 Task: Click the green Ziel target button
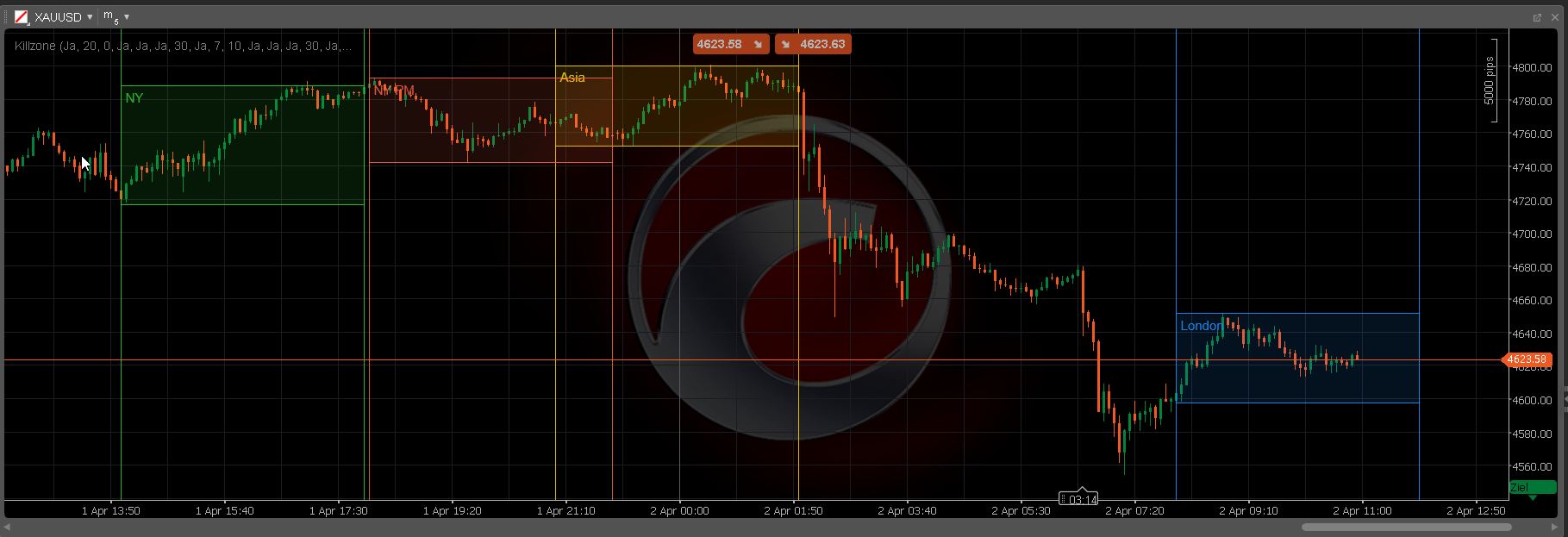[1532, 488]
